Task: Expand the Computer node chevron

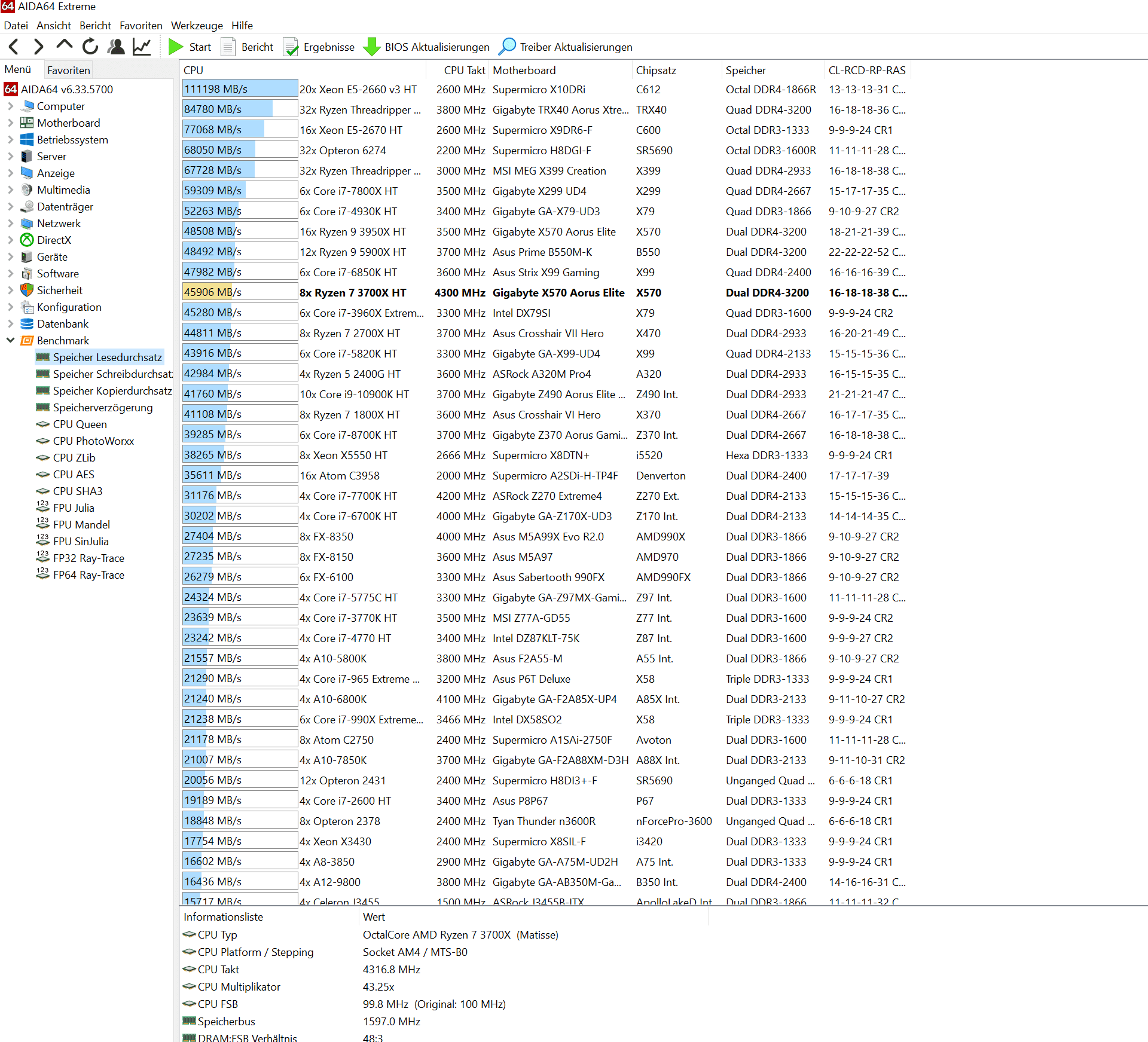Action: click(x=10, y=106)
